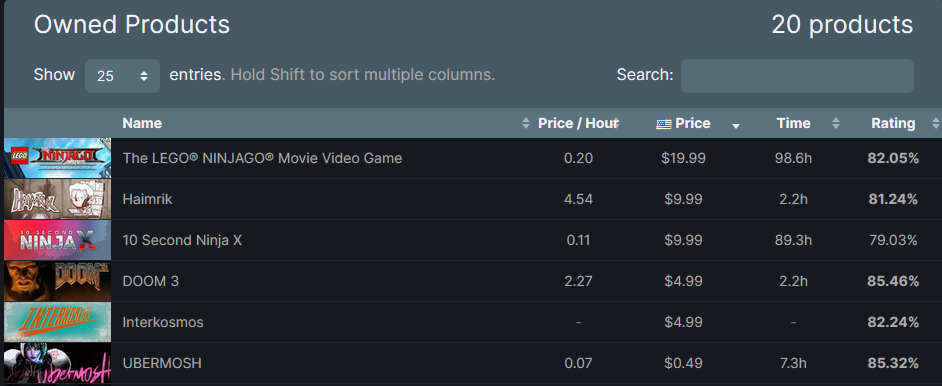Open the Haimrik game thumbnail
The image size is (942, 386).
[58, 199]
